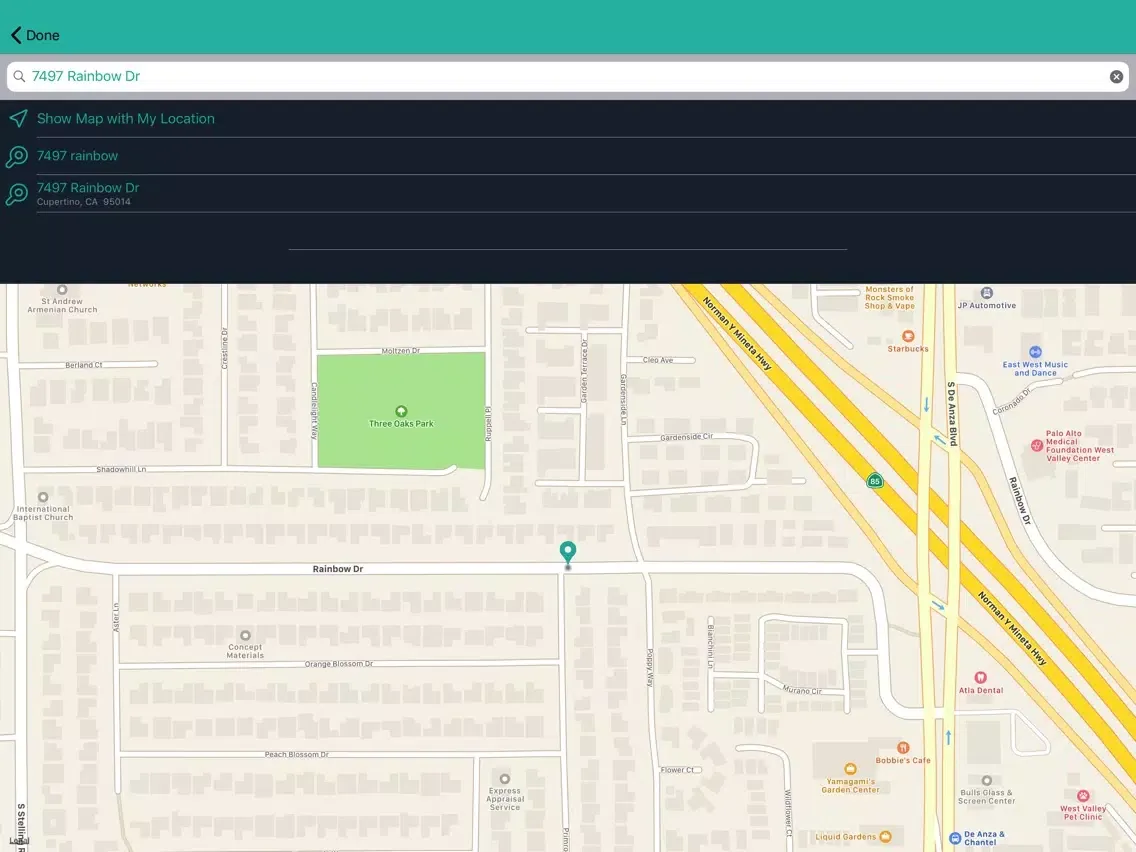Image resolution: width=1136 pixels, height=852 pixels.
Task: Select Show Map with My Location
Action: click(568, 119)
